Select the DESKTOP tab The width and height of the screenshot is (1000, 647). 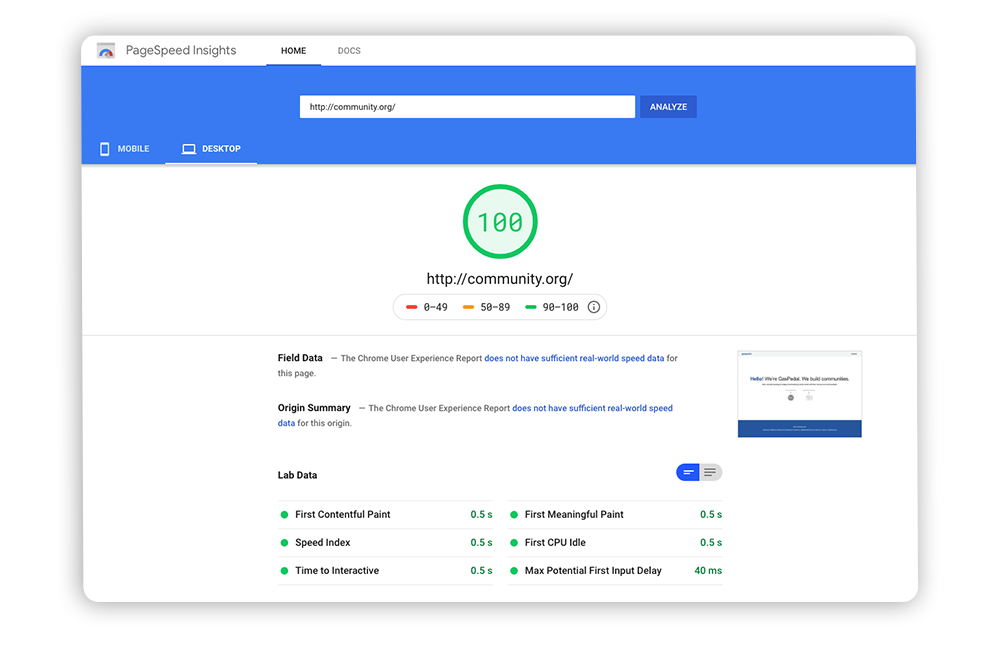coord(211,149)
